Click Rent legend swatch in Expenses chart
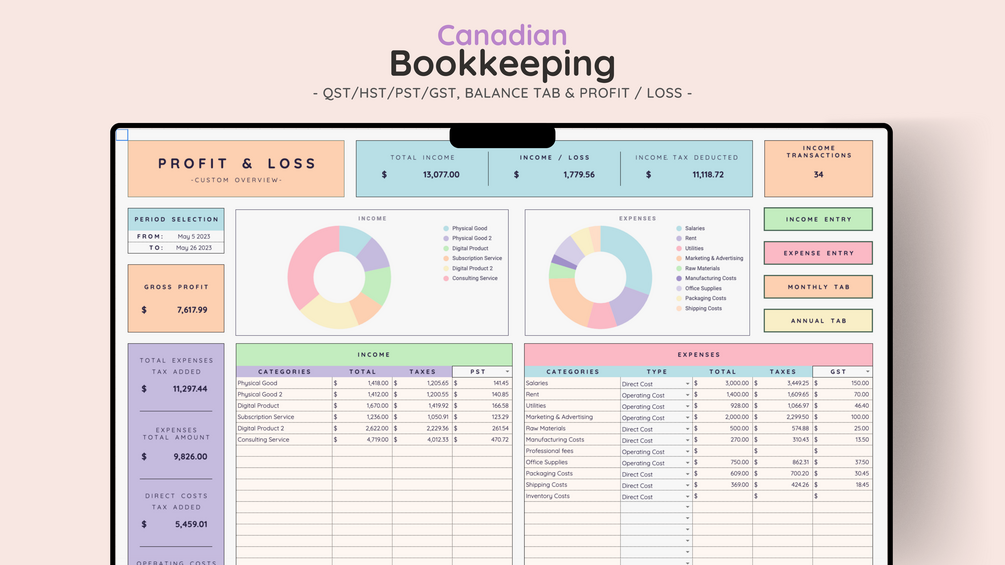1005x565 pixels. pos(679,238)
